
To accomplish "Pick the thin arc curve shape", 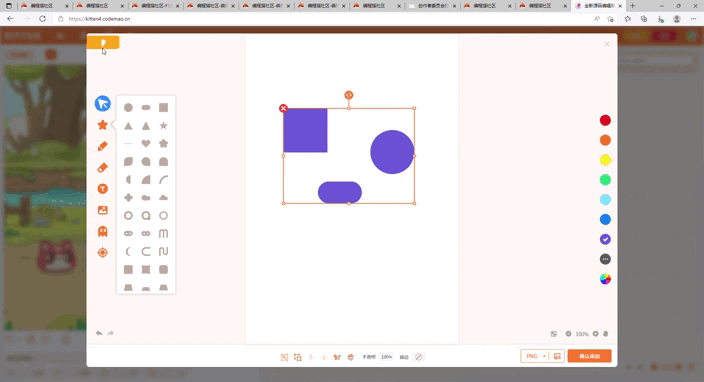I will pos(163,180).
